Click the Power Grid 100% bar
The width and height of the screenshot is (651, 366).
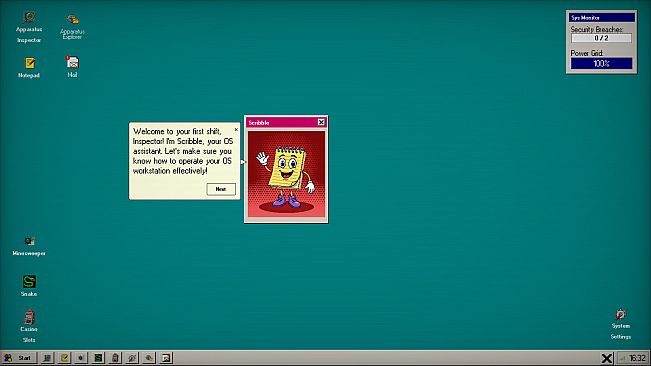pyautogui.click(x=601, y=63)
